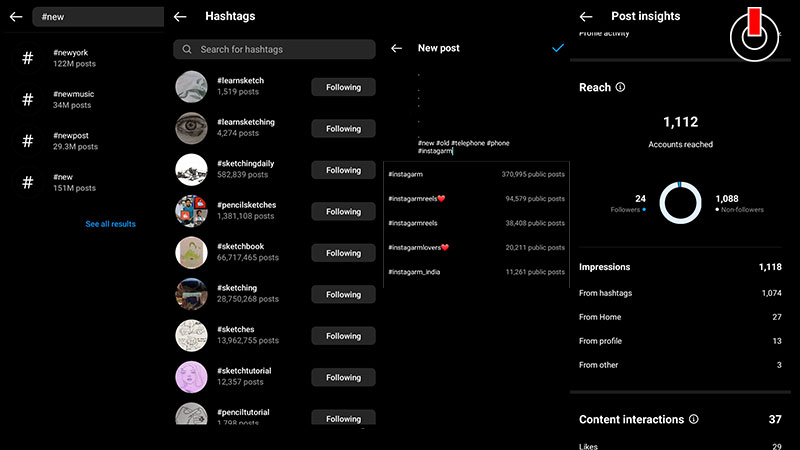Image resolution: width=800 pixels, height=450 pixels.
Task: Click the #sketchtutorial hashtag name
Action: [244, 370]
